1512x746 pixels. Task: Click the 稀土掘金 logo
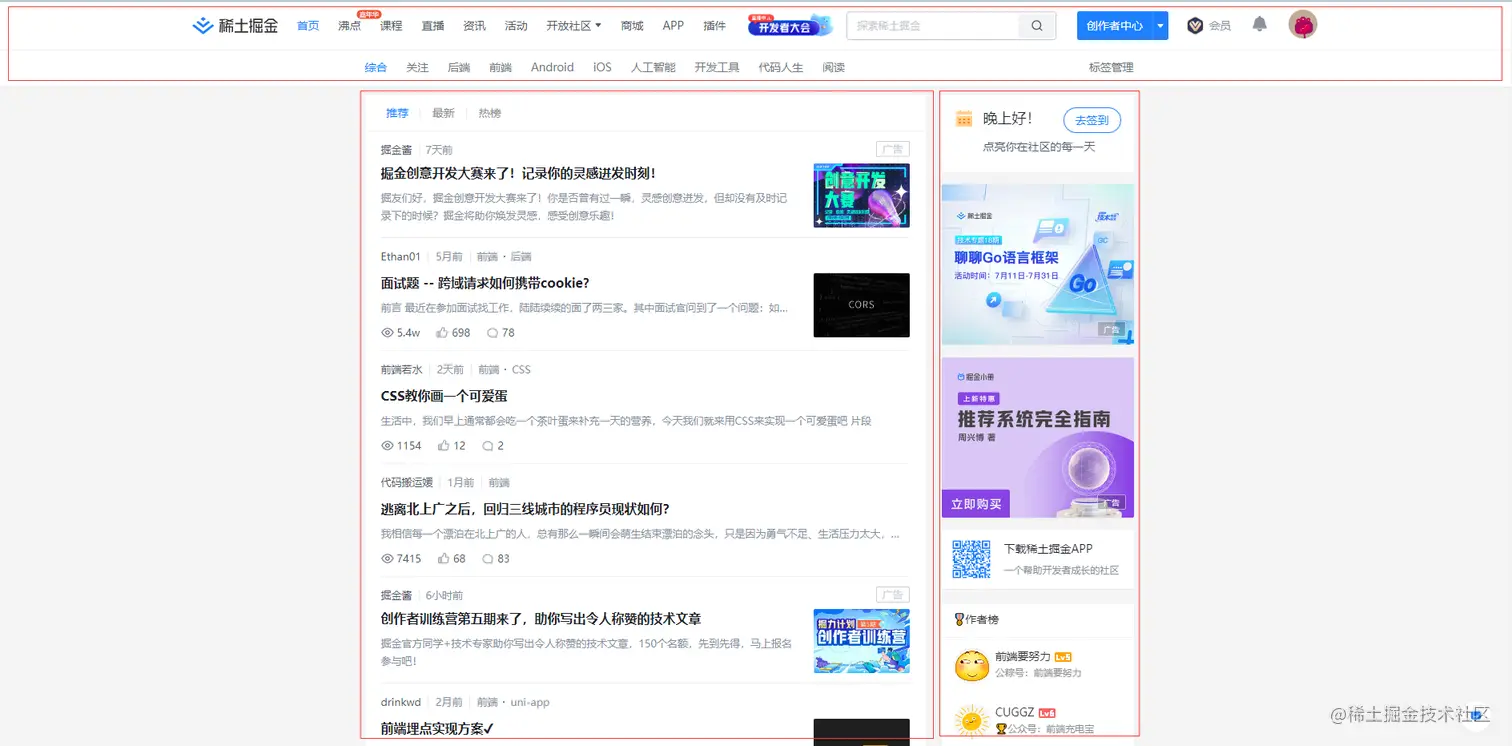tap(234, 25)
